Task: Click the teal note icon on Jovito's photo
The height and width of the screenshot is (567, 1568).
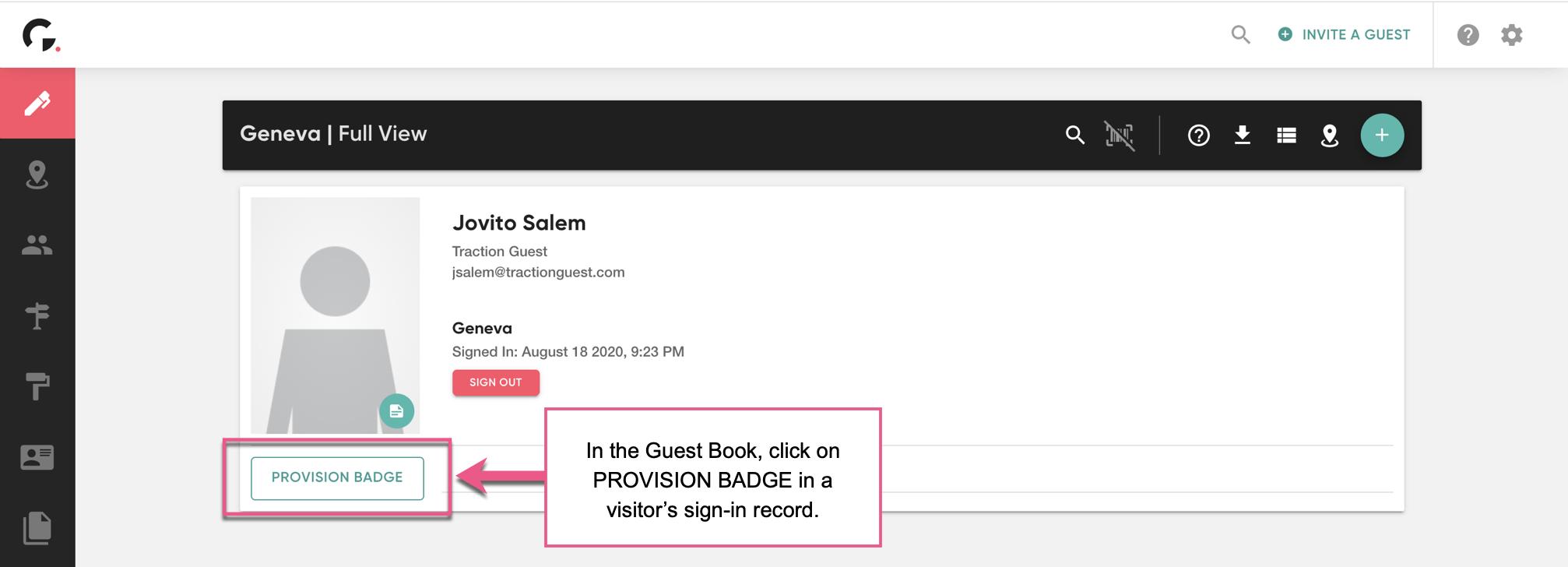Action: coord(397,410)
